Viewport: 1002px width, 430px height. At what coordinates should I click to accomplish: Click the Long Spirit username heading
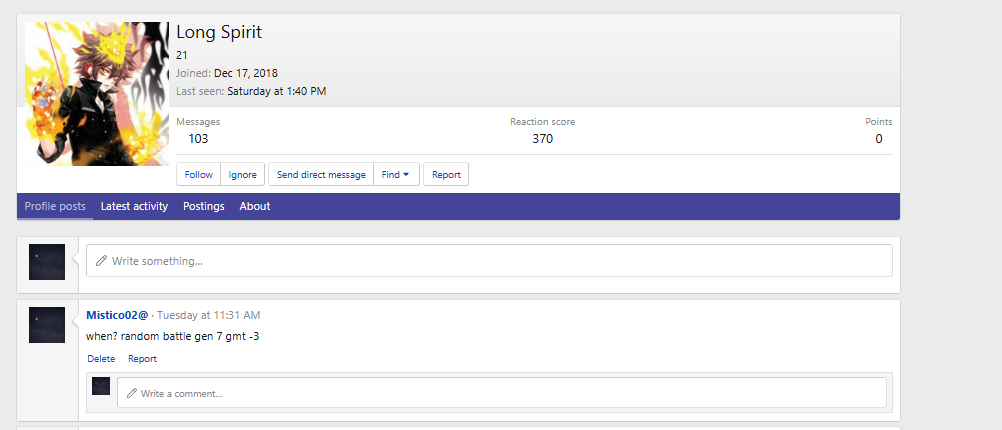(219, 32)
